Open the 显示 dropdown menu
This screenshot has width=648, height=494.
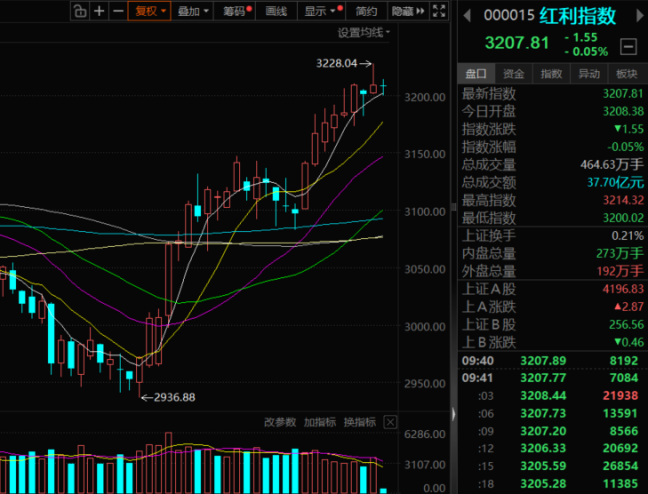pos(322,11)
